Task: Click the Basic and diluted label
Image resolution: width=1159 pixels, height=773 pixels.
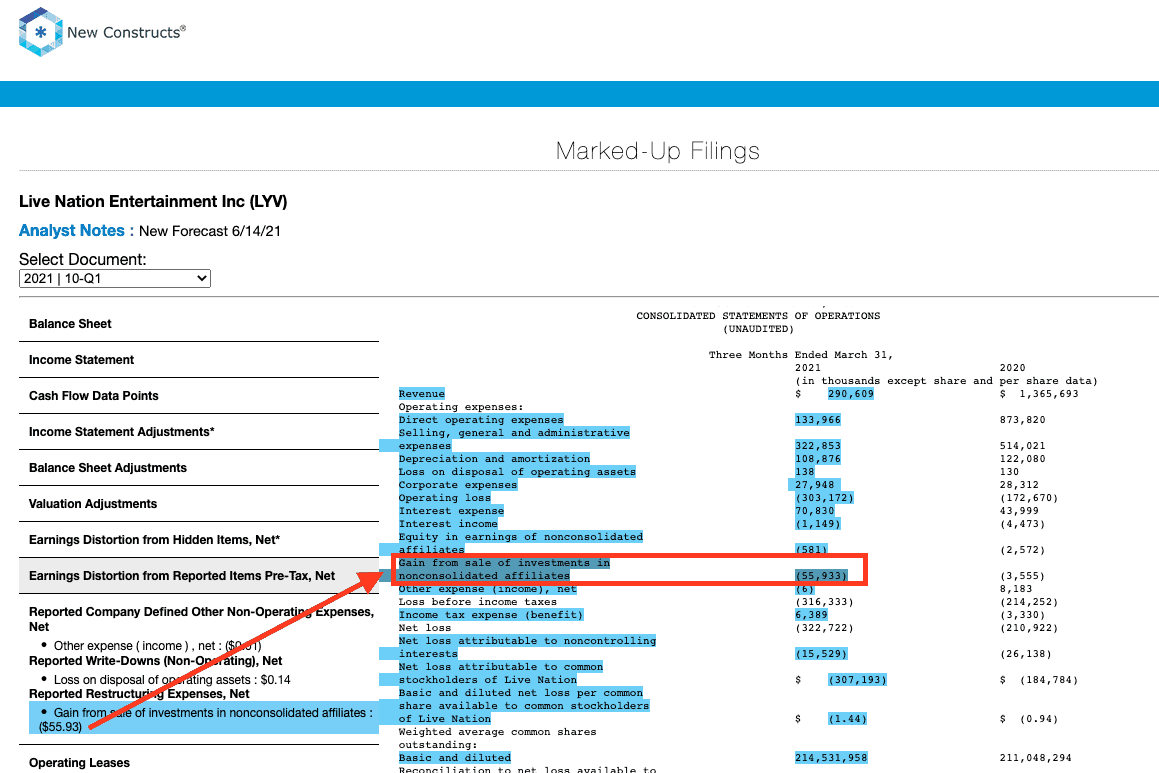Action: pyautogui.click(x=455, y=758)
